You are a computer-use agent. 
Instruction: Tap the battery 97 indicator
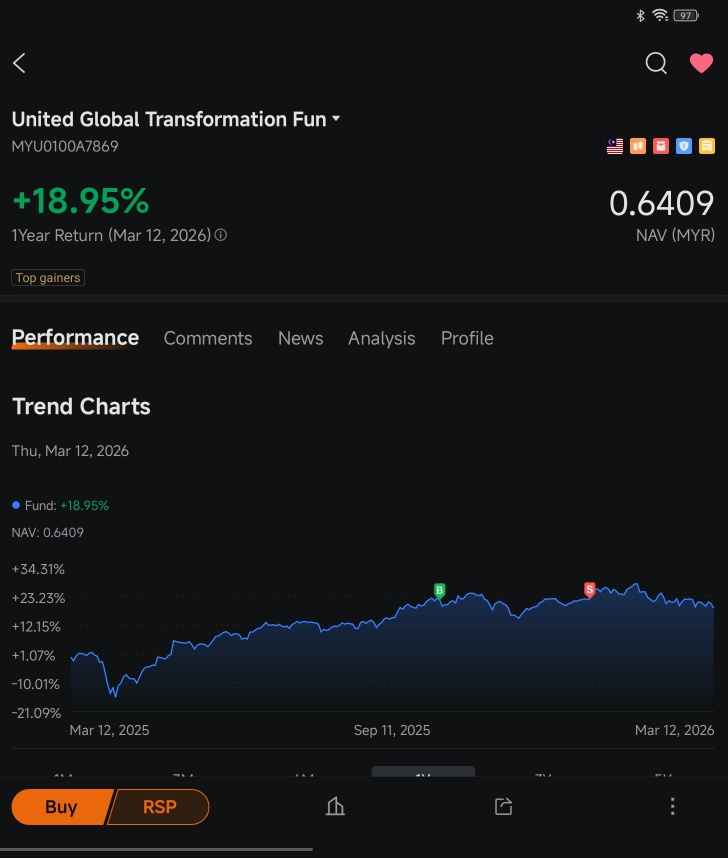686,15
